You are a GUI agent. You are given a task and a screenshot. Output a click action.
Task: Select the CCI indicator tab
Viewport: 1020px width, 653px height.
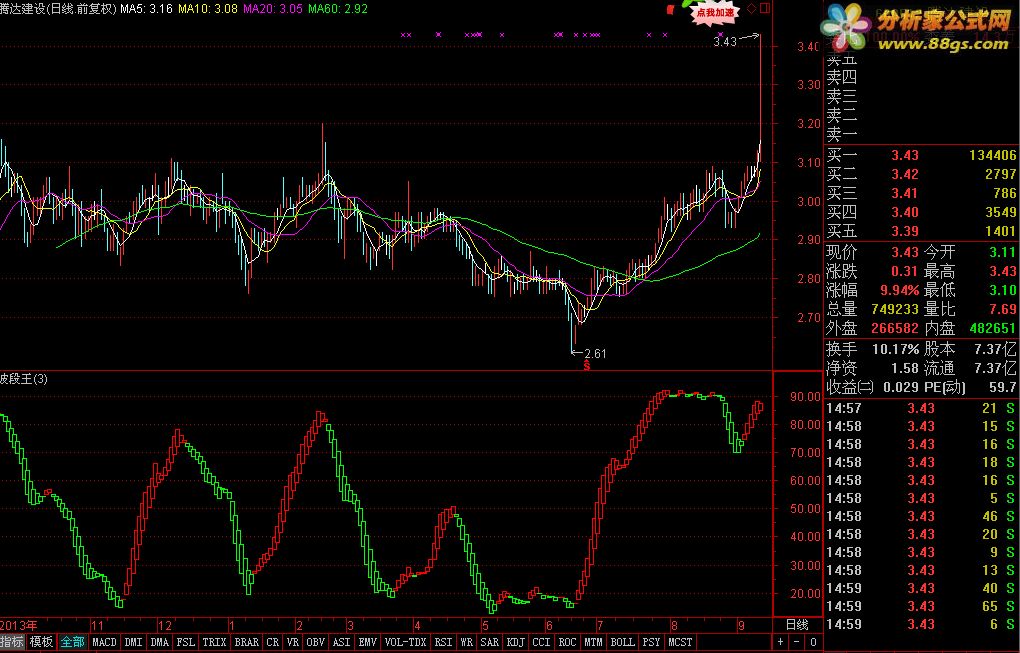click(541, 642)
